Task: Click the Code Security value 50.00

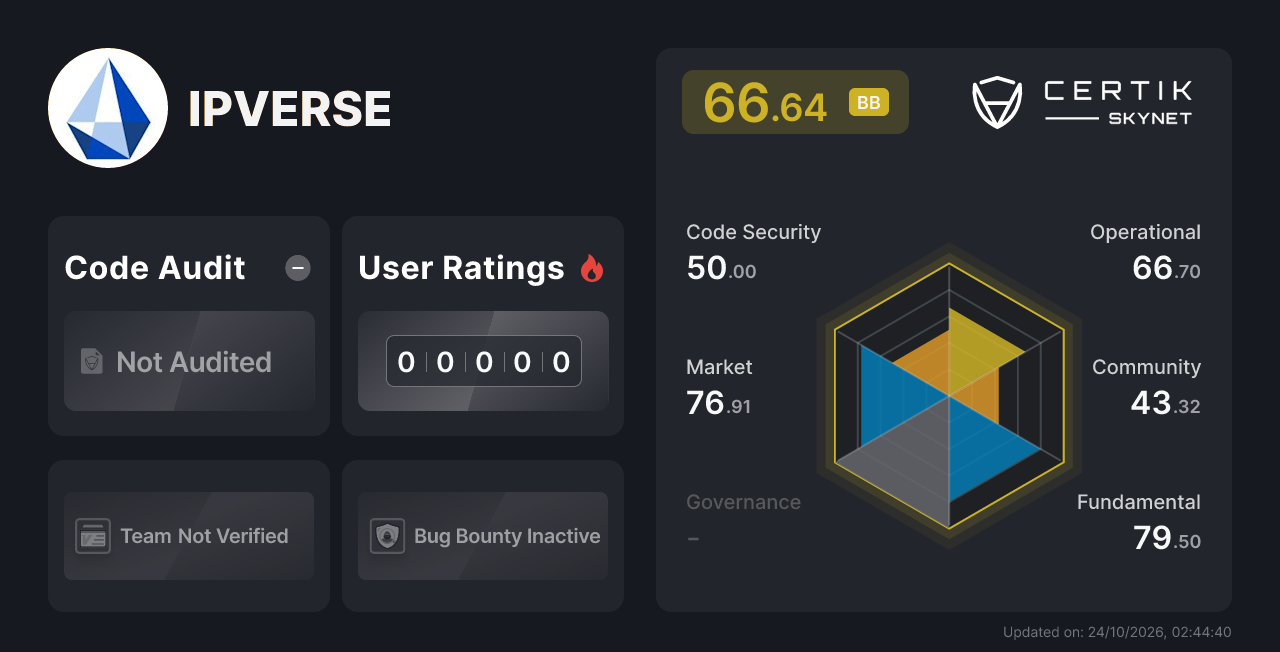Action: [721, 268]
